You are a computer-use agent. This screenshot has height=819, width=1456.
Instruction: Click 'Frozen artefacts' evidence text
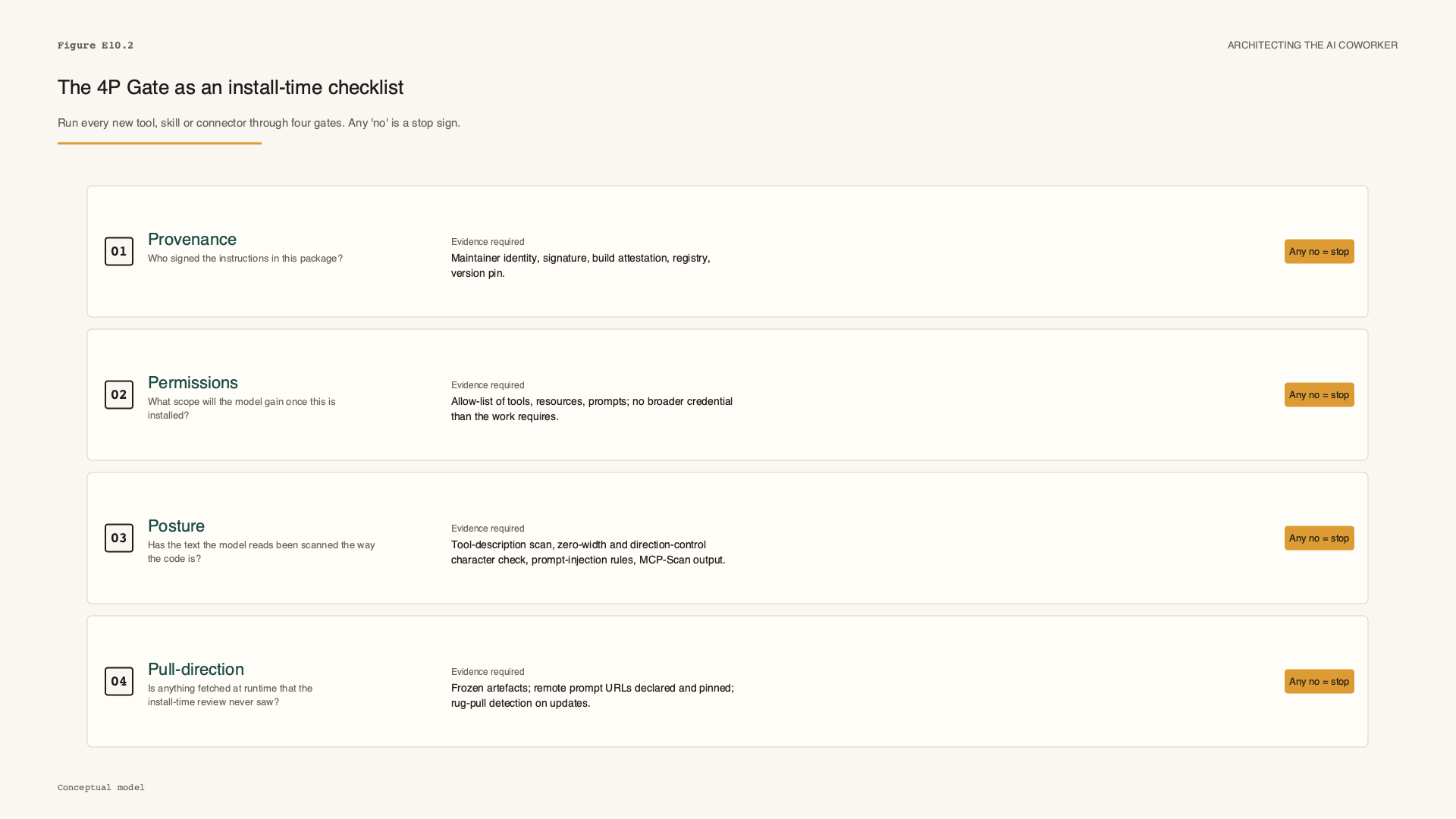point(592,695)
